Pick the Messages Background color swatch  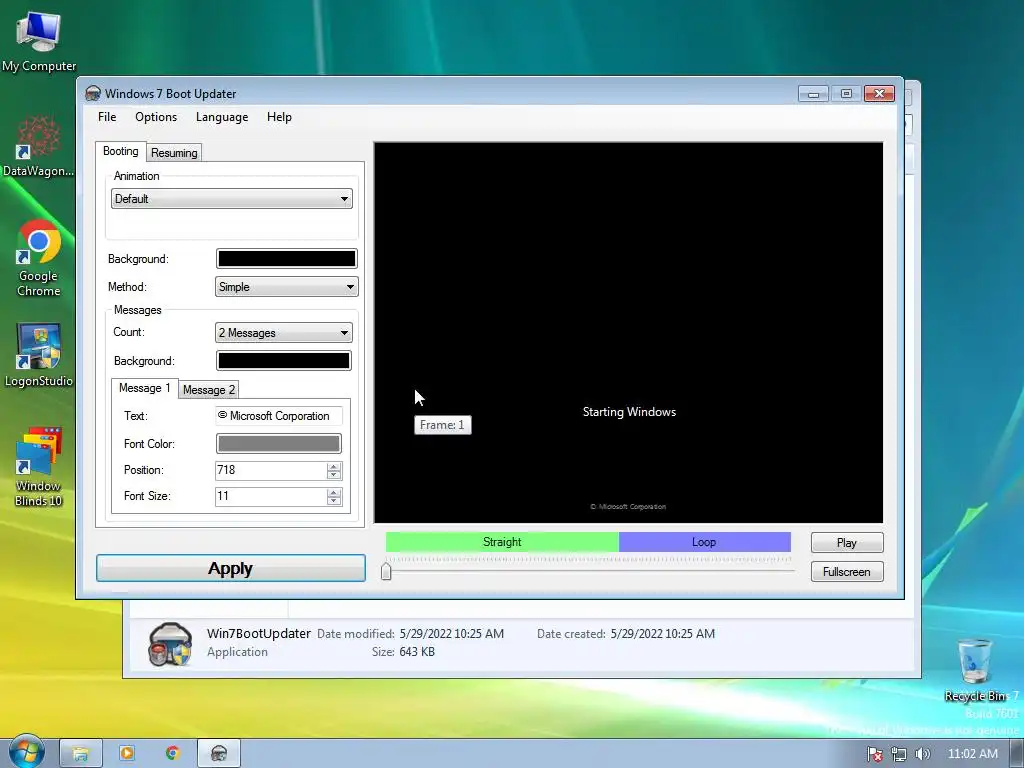coord(283,360)
